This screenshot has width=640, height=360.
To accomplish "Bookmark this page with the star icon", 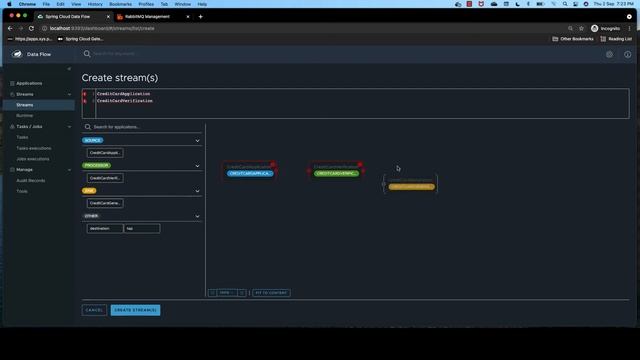I will [x=581, y=28].
